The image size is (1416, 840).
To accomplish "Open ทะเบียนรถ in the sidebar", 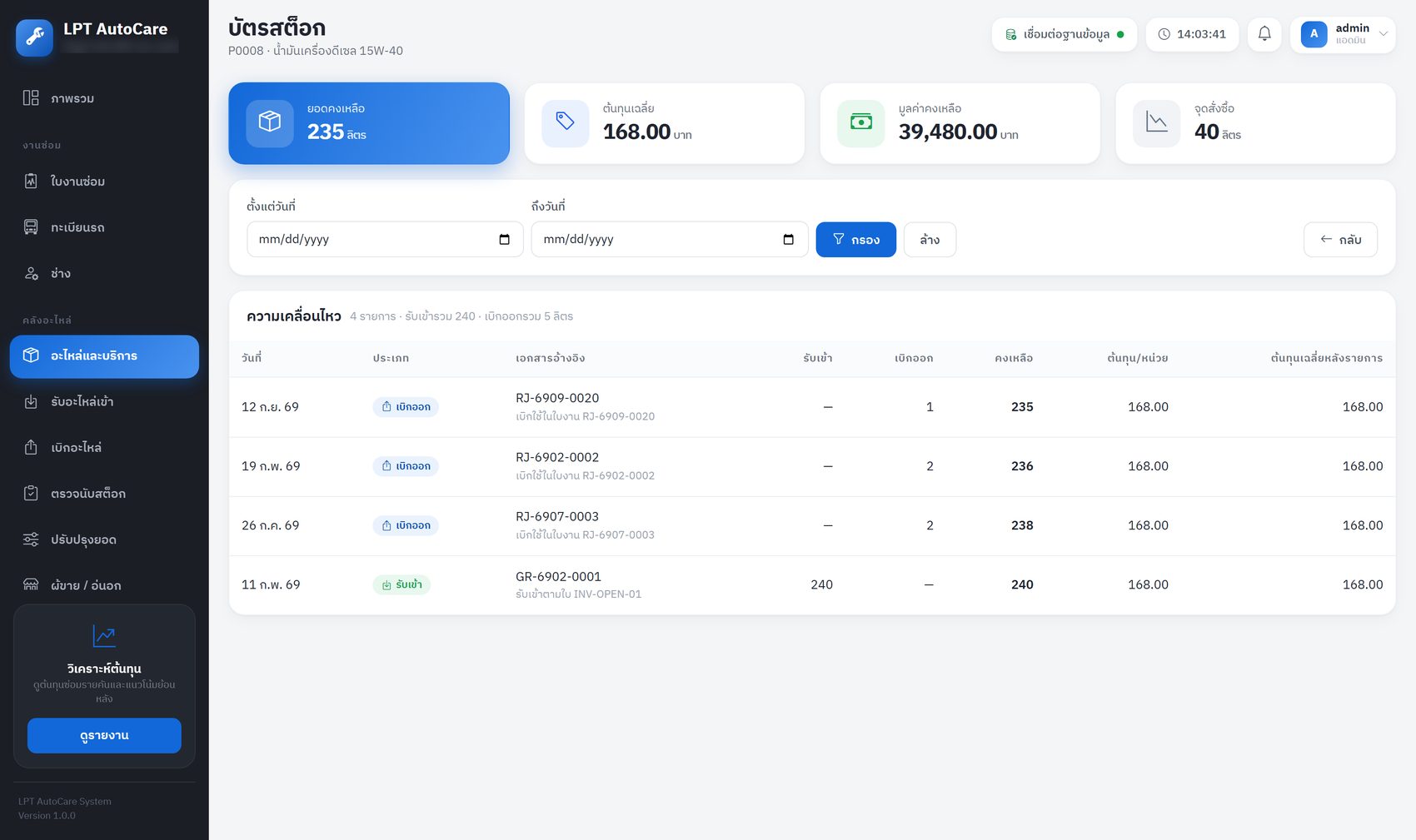I will (x=104, y=227).
